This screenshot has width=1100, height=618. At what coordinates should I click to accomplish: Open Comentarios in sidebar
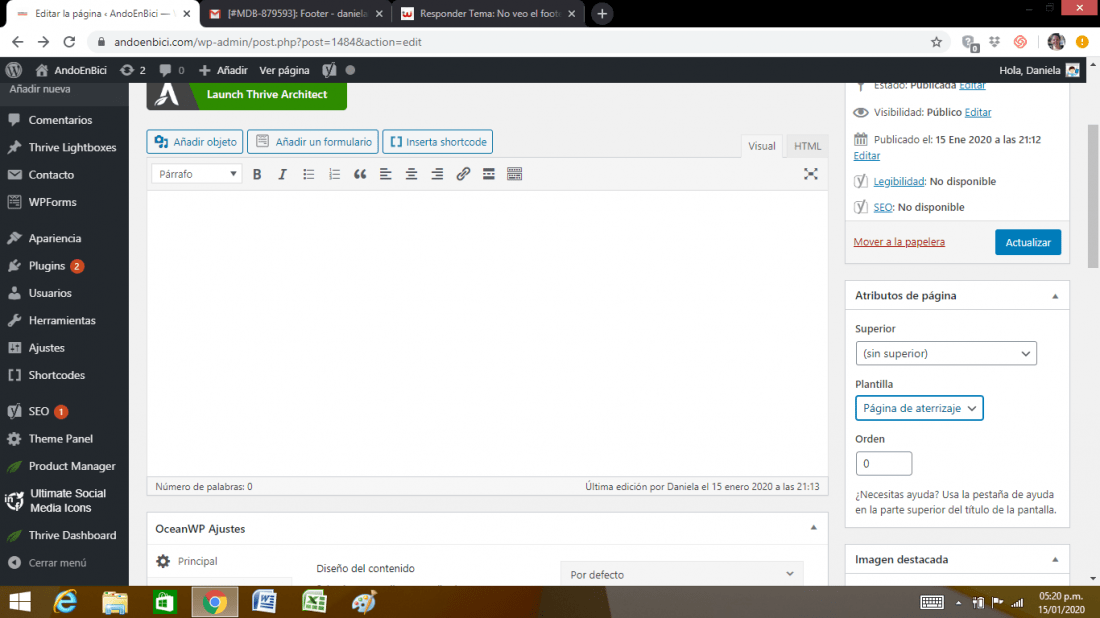[60, 120]
